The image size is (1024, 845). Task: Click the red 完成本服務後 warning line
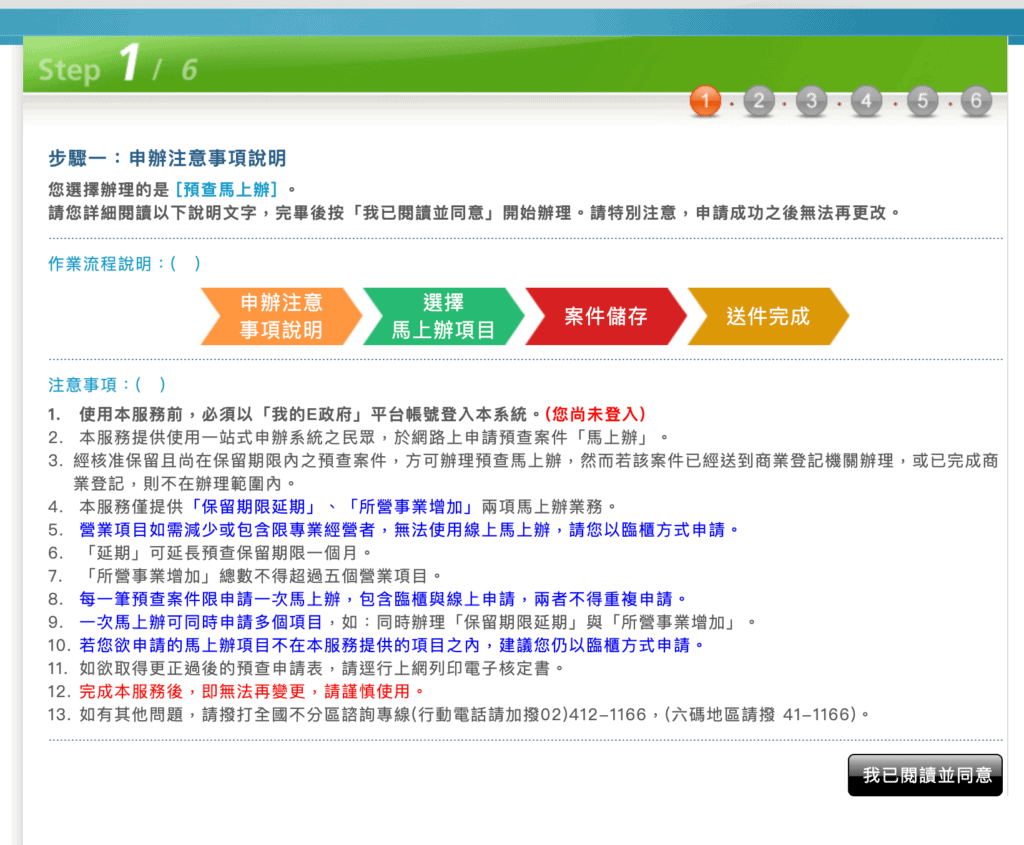(x=251, y=692)
